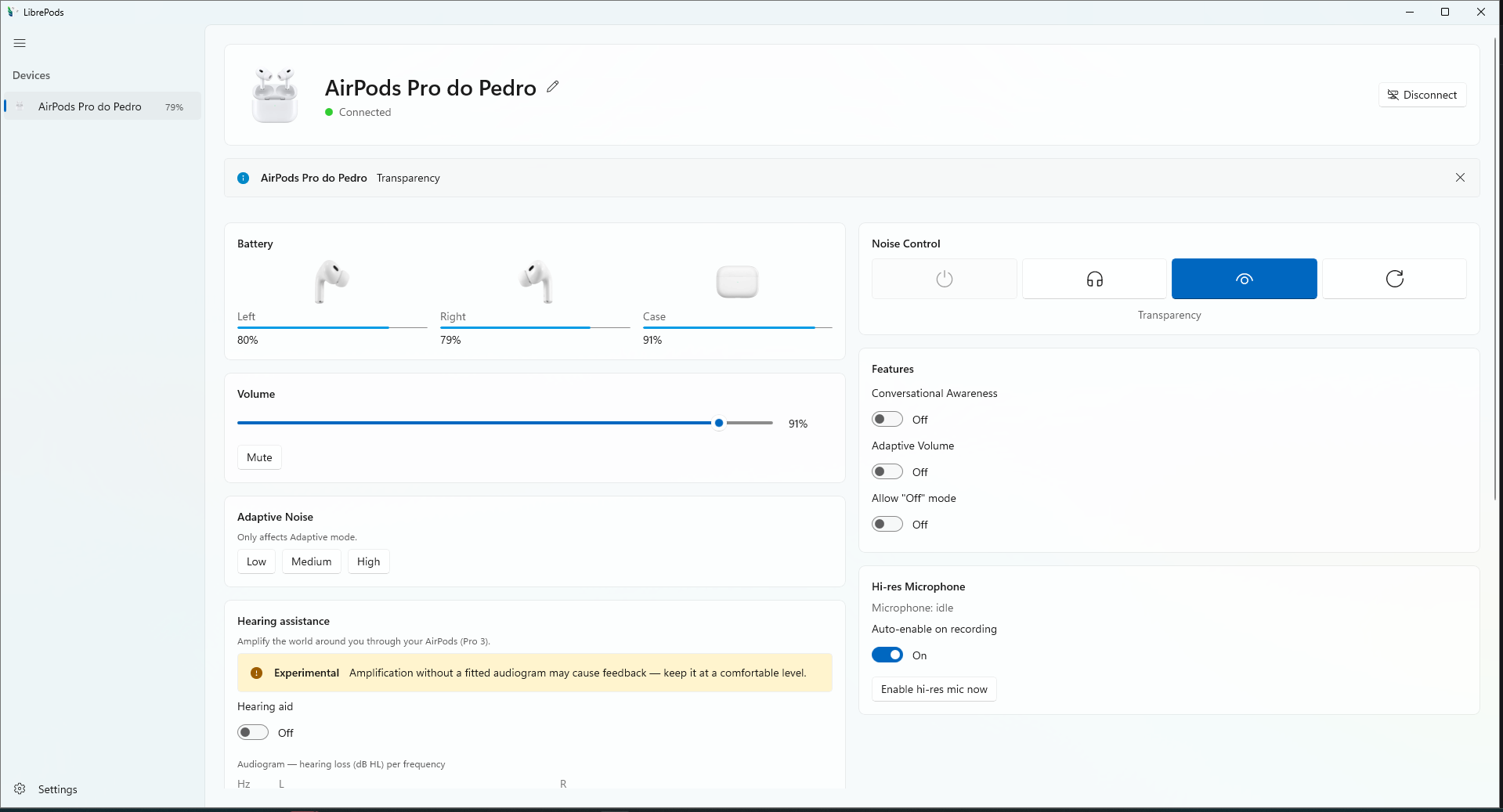The image size is (1503, 812).
Task: Click the 79% battery label in sidebar
Action: pos(174,107)
